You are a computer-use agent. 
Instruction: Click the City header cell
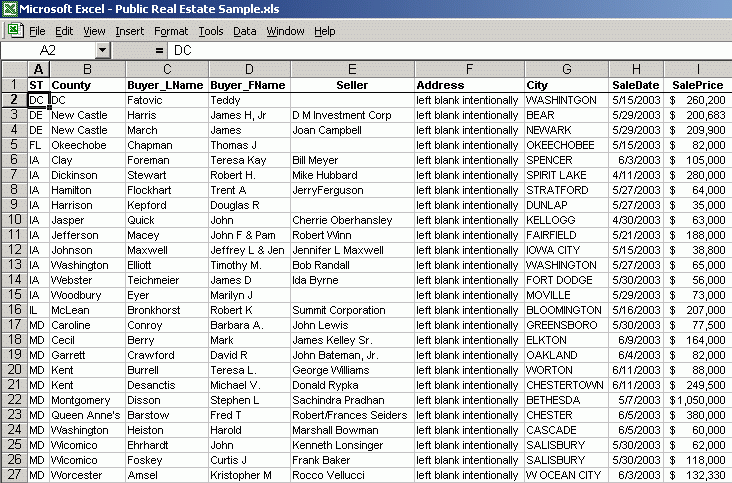(x=567, y=85)
